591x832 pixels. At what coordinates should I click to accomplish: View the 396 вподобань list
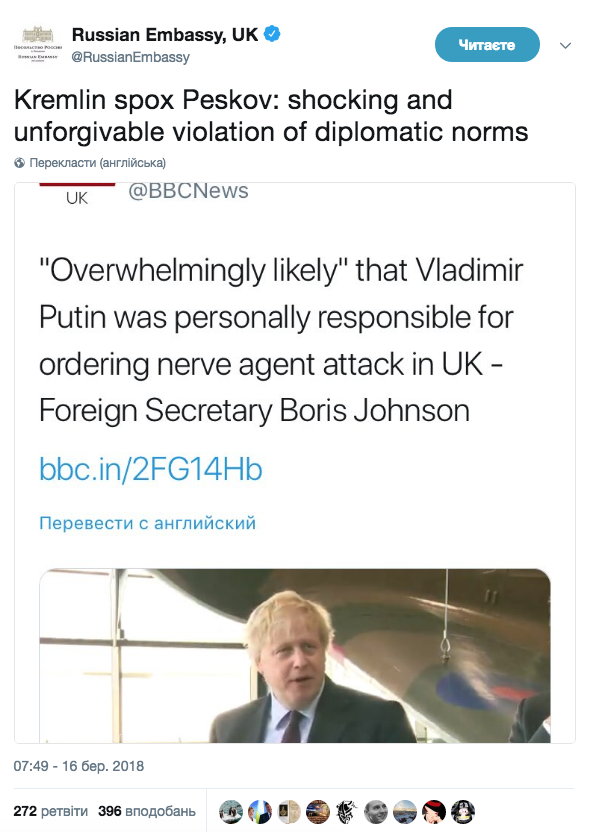[x=147, y=811]
